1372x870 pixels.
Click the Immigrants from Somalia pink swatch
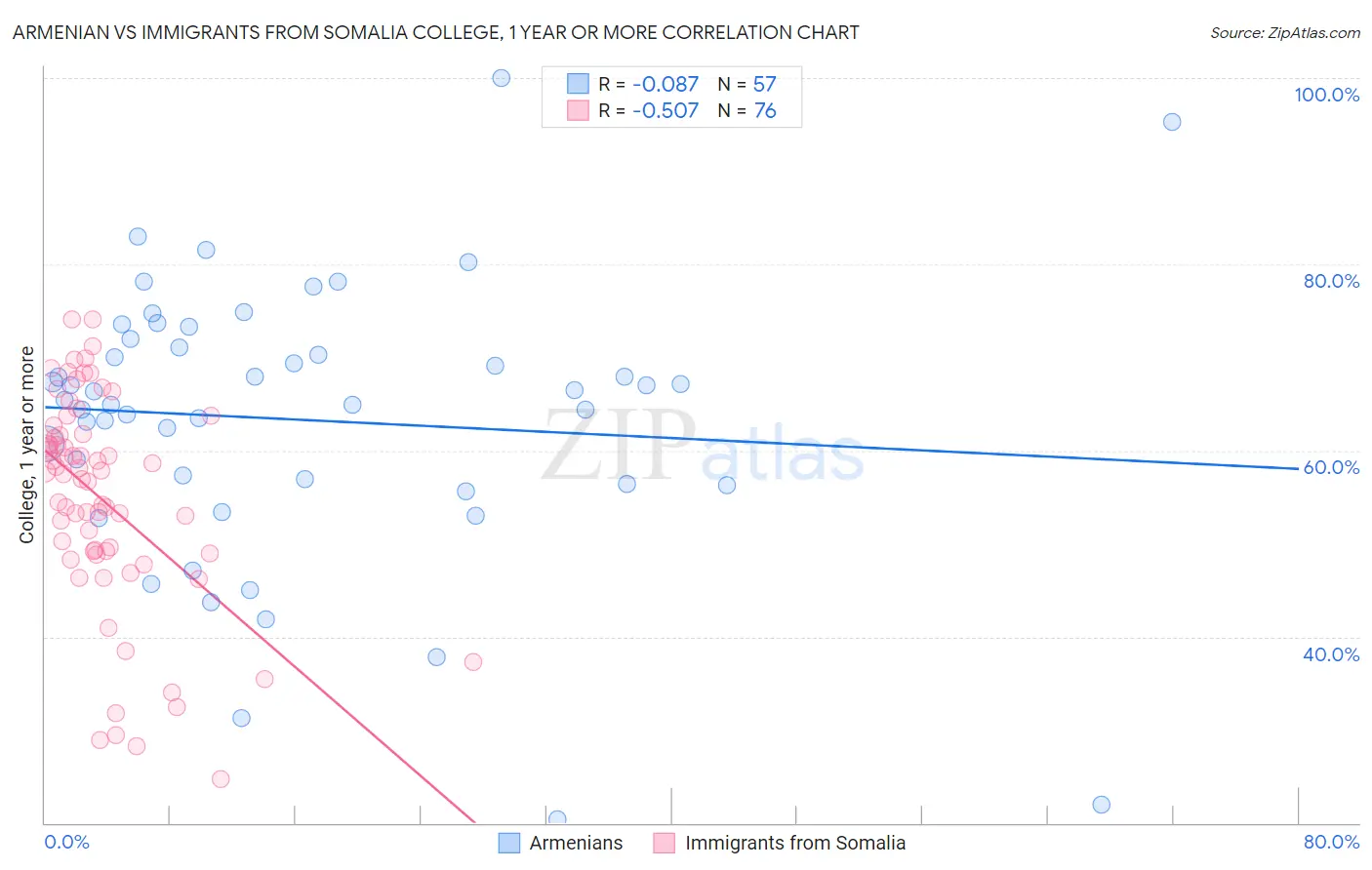tap(665, 843)
